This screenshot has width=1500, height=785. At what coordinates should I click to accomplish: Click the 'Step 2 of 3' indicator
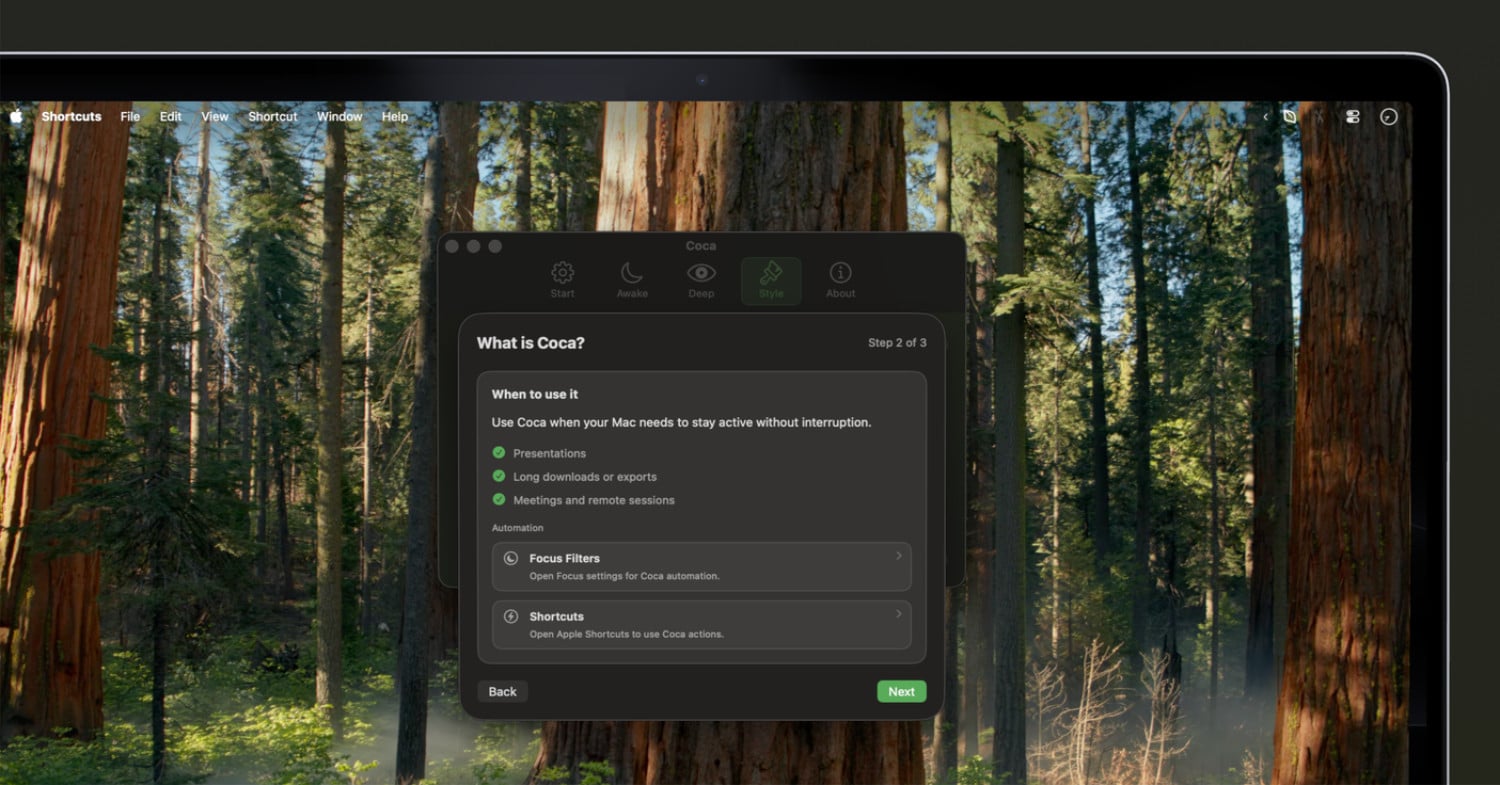[x=897, y=343]
